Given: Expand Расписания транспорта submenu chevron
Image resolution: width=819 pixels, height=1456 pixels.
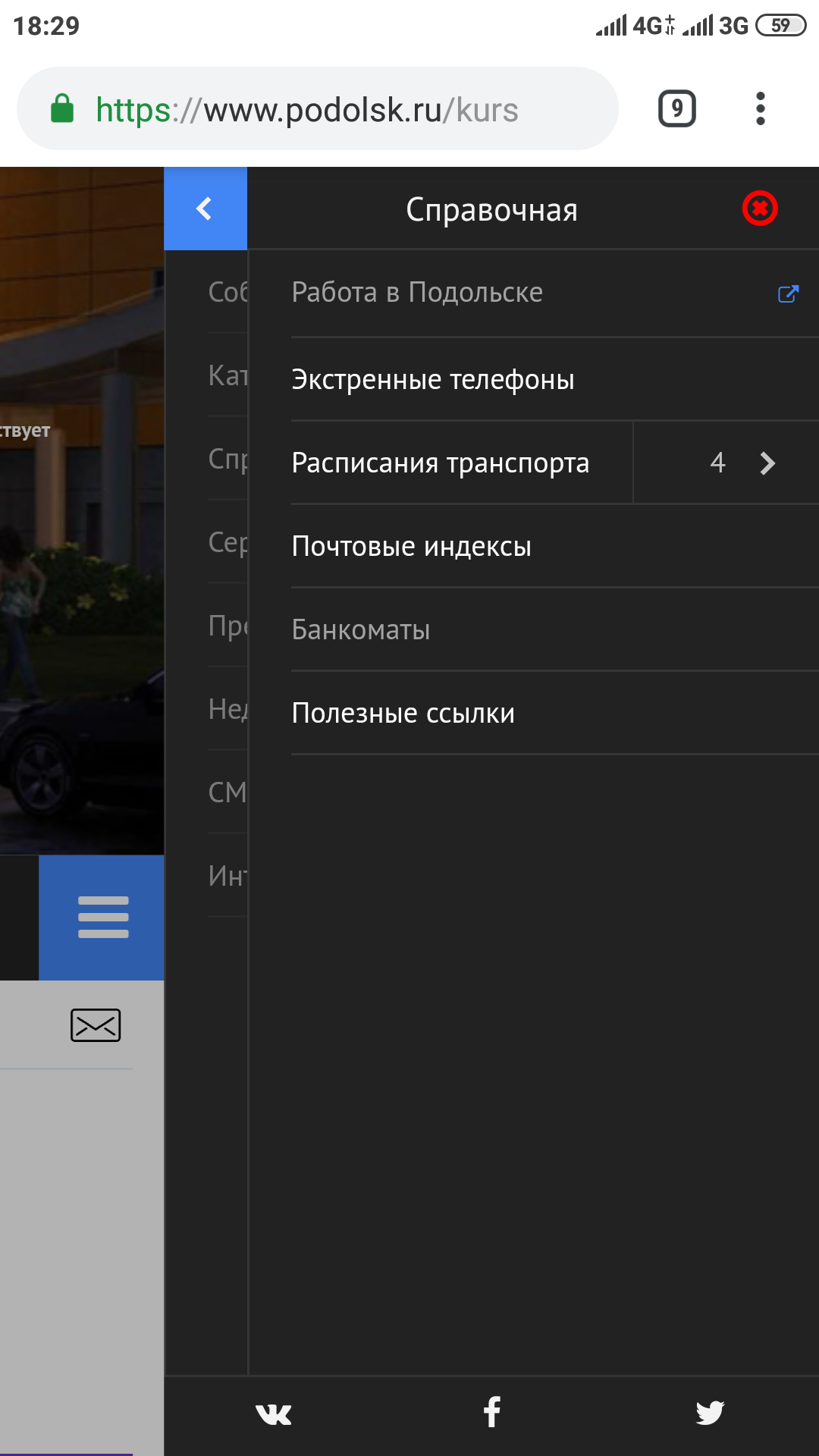Looking at the screenshot, I should click(x=767, y=463).
